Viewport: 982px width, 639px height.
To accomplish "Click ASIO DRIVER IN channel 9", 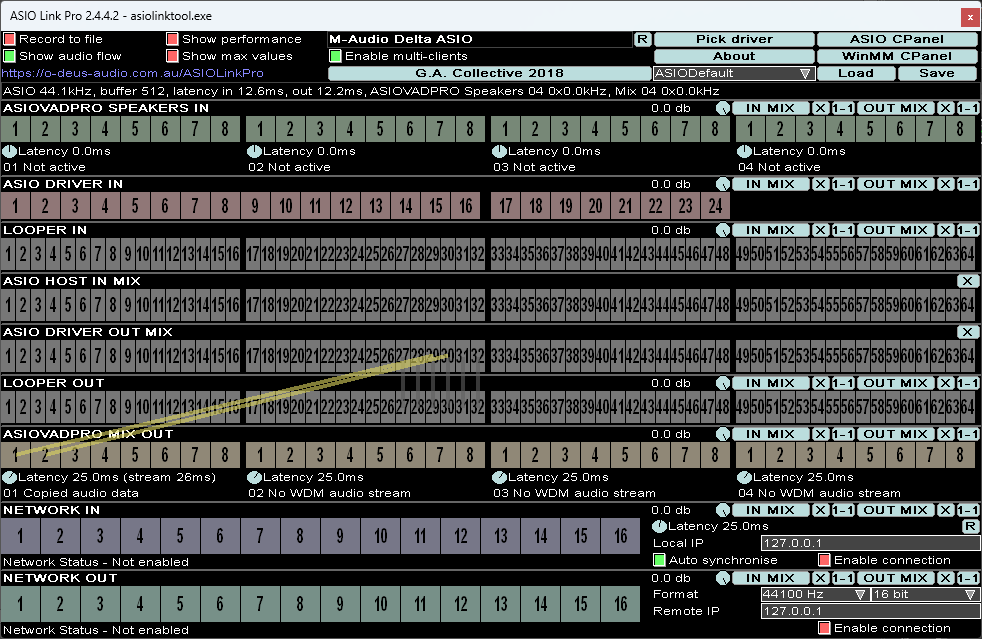I will coord(255,206).
